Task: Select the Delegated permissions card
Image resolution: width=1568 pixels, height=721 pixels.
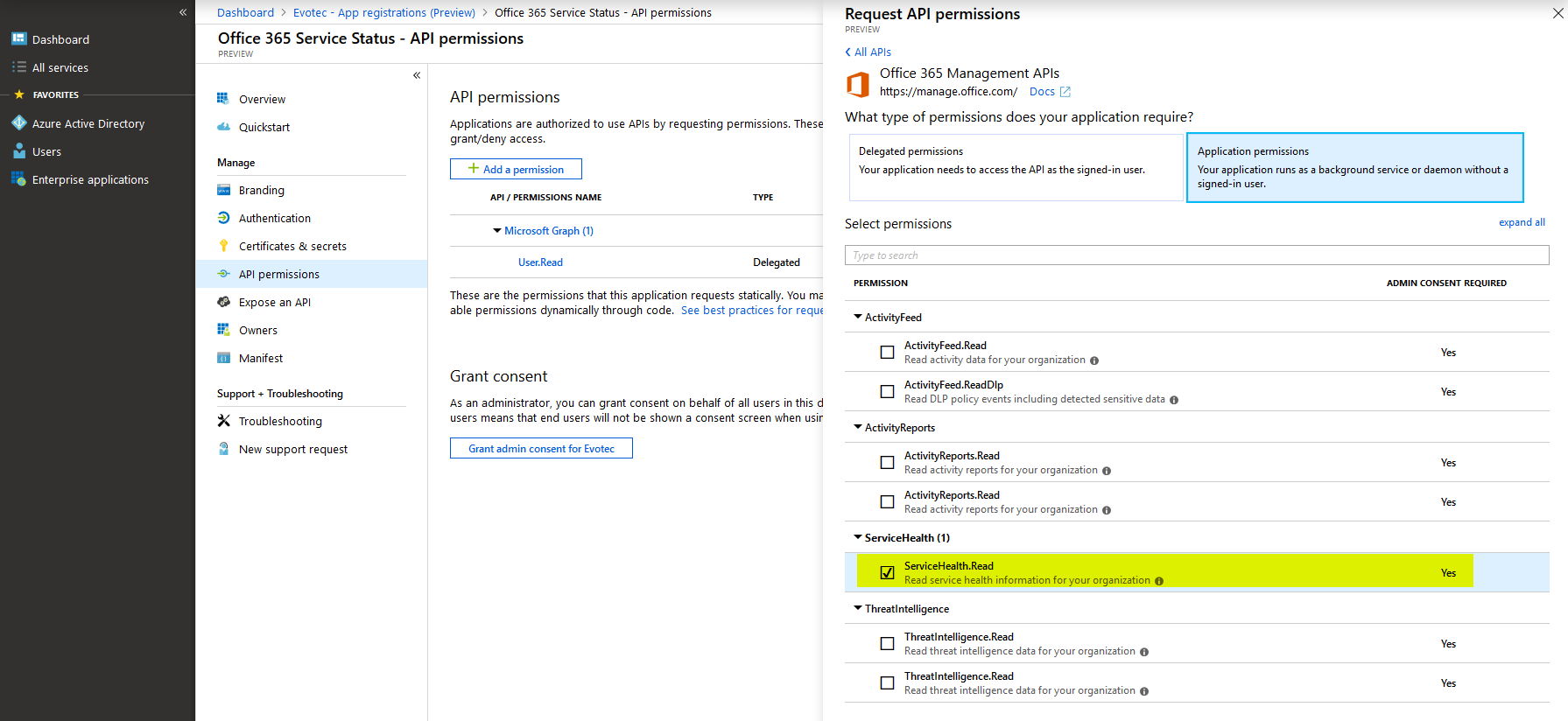Action: point(1015,167)
